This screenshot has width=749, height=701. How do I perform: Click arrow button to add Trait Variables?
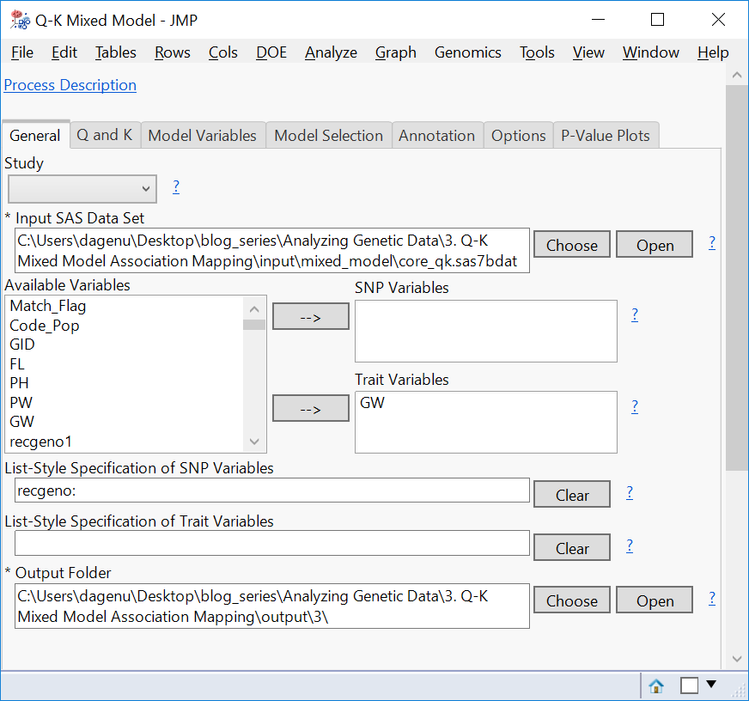coord(310,408)
